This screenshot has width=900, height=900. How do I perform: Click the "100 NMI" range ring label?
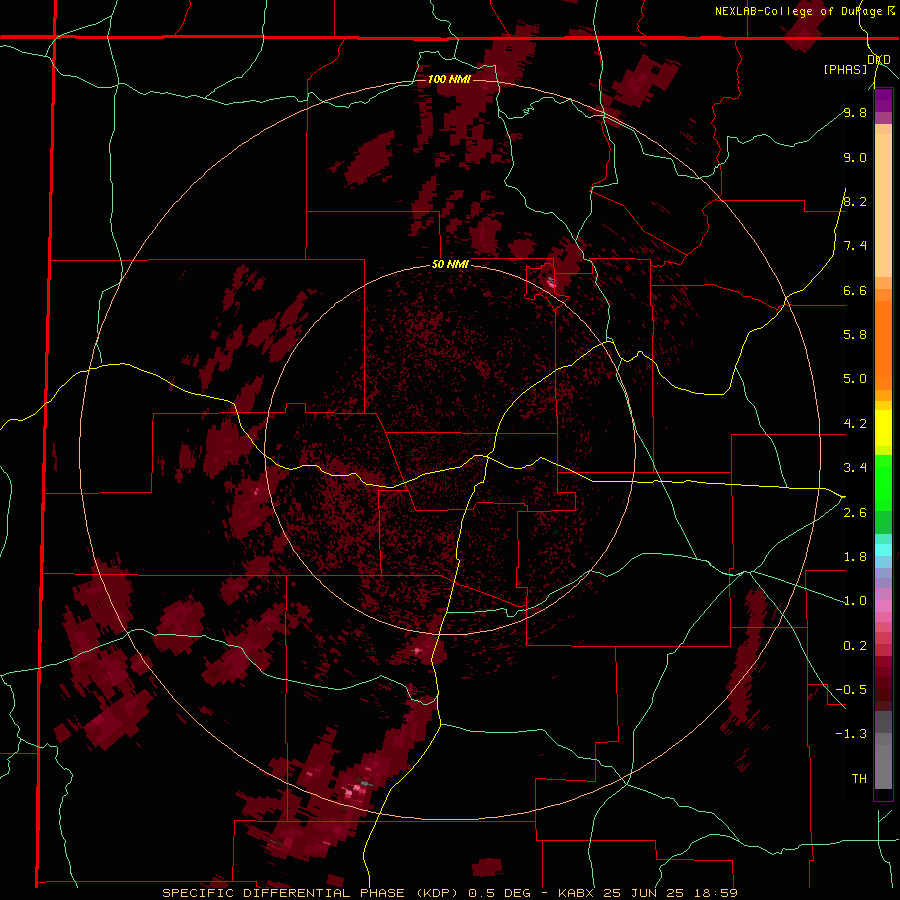449,79
